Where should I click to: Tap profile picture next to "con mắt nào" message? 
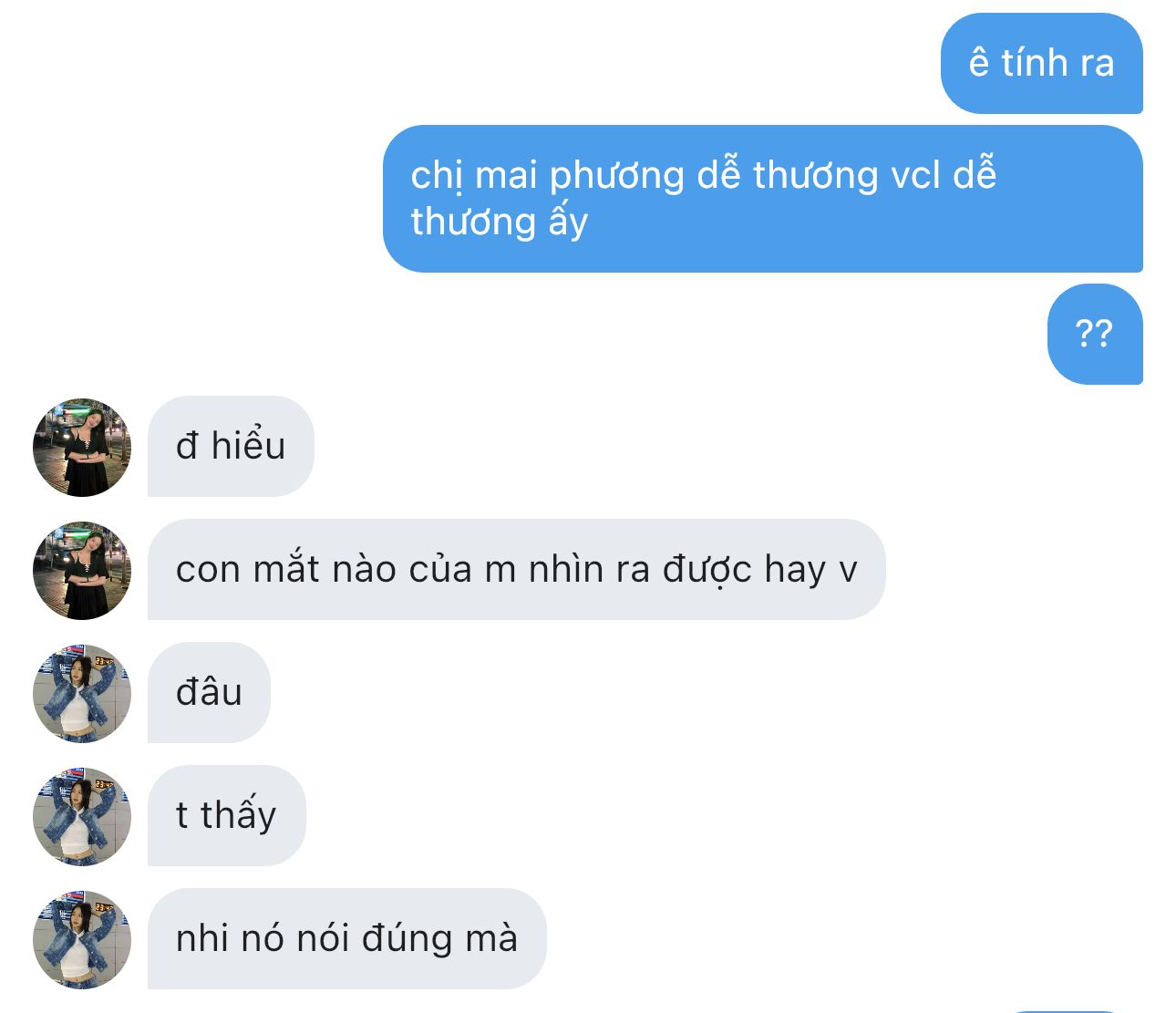[82, 571]
